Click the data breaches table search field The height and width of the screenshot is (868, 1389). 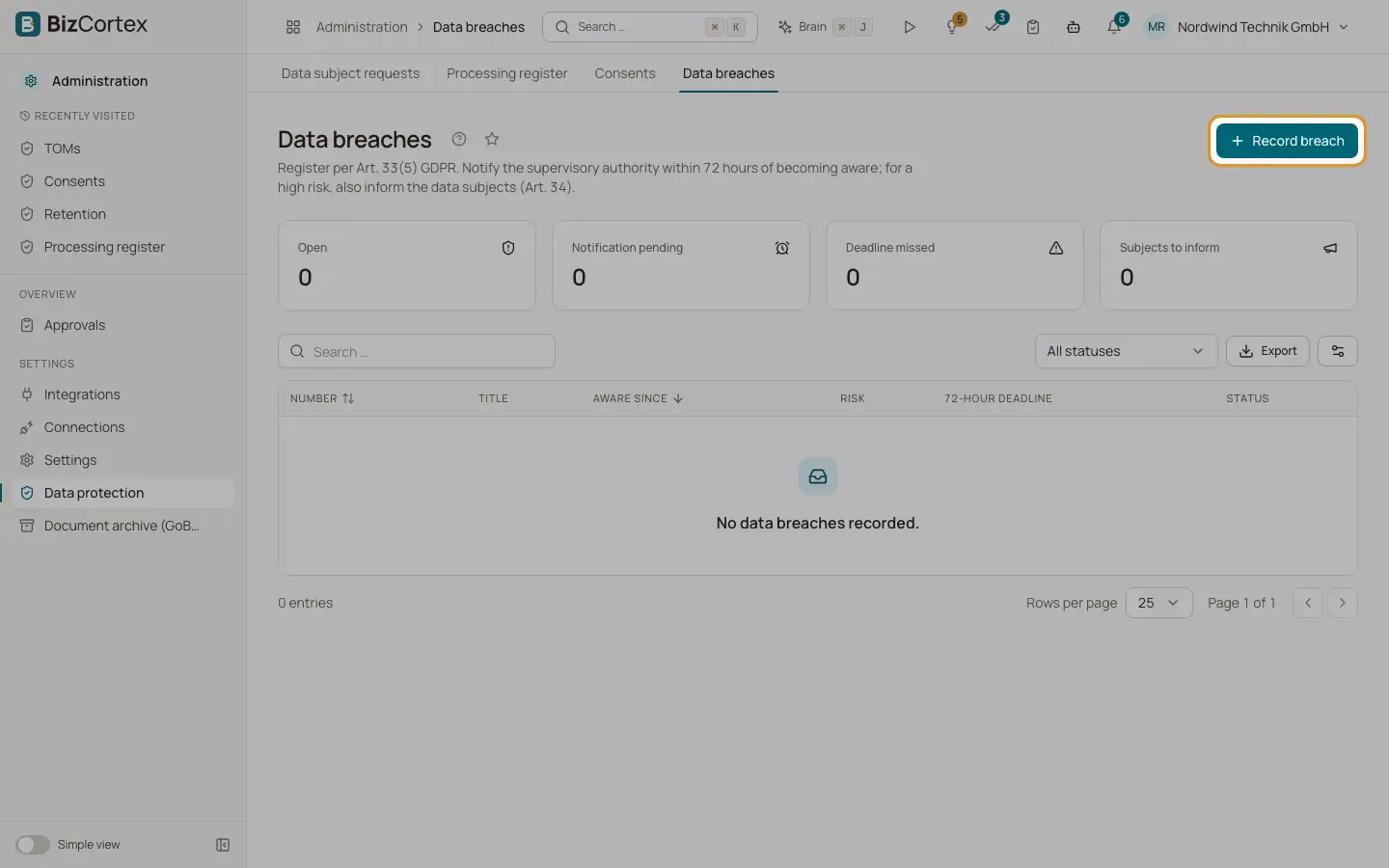pyautogui.click(x=417, y=351)
